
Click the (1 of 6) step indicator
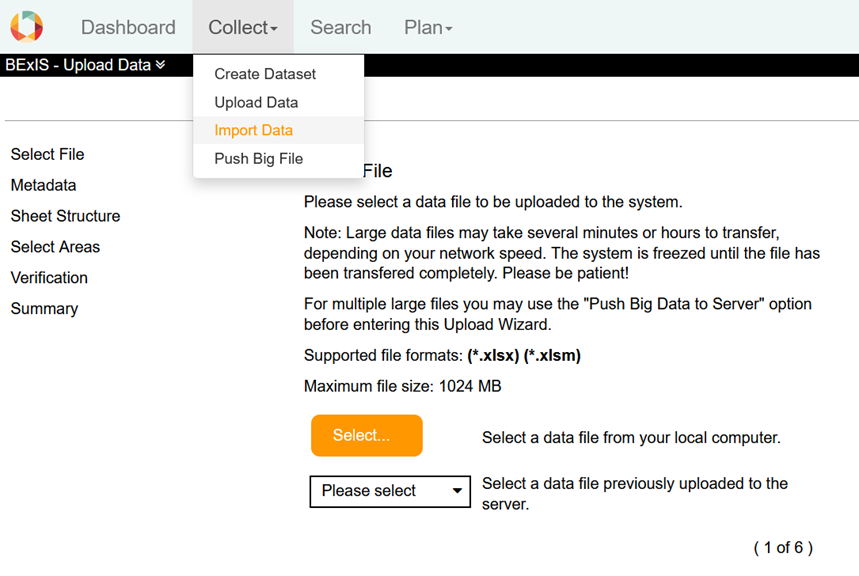tap(783, 547)
